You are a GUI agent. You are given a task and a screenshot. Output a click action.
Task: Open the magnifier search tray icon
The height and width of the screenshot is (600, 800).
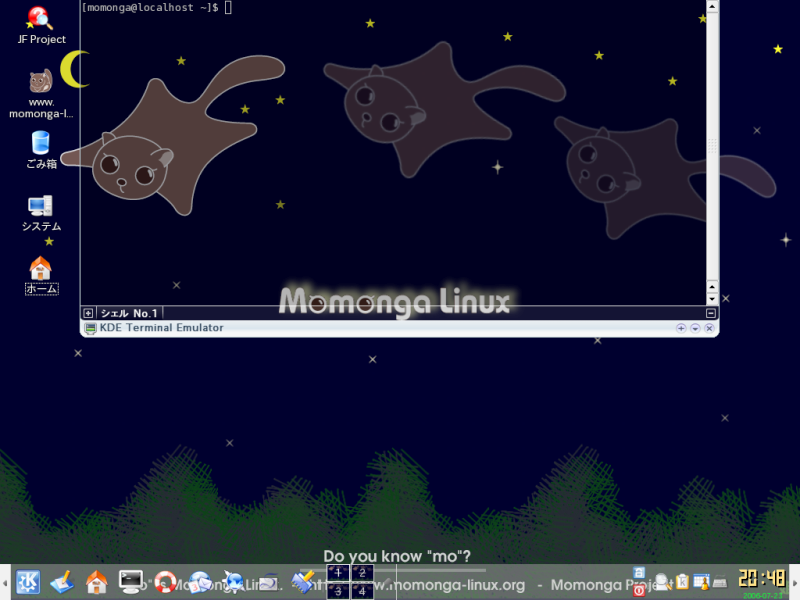663,582
